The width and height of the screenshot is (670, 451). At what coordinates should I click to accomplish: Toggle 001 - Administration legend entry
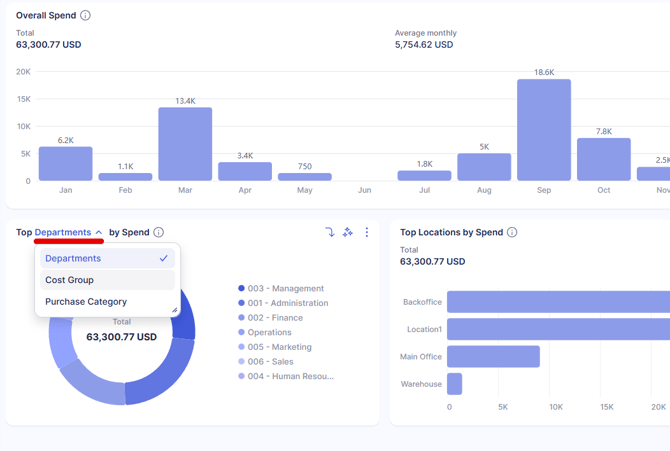click(x=287, y=303)
